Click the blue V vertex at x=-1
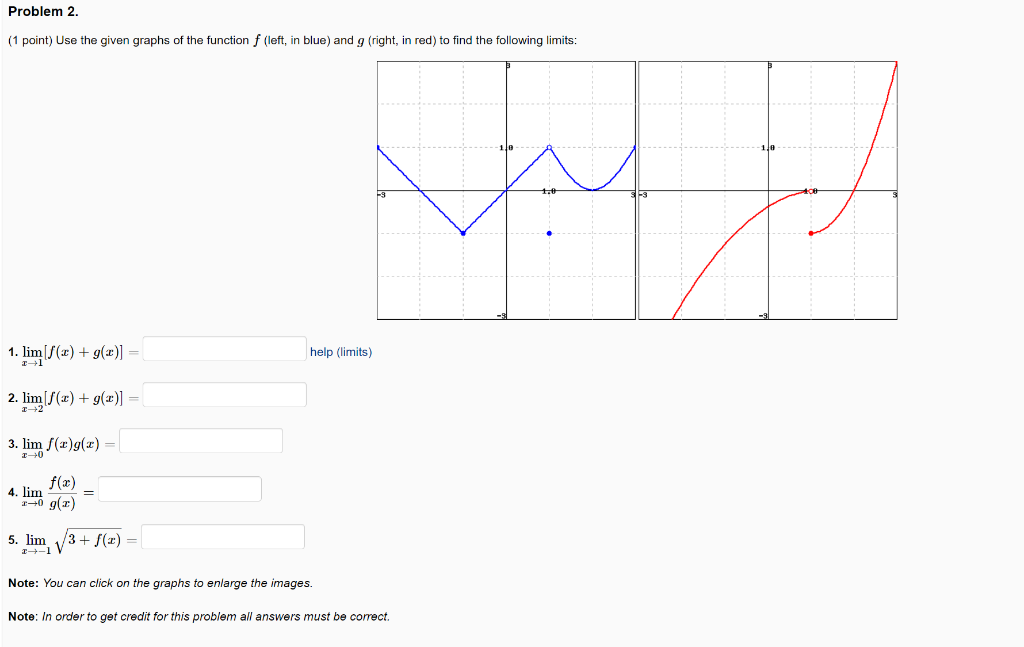The height and width of the screenshot is (647, 1024). tap(463, 233)
